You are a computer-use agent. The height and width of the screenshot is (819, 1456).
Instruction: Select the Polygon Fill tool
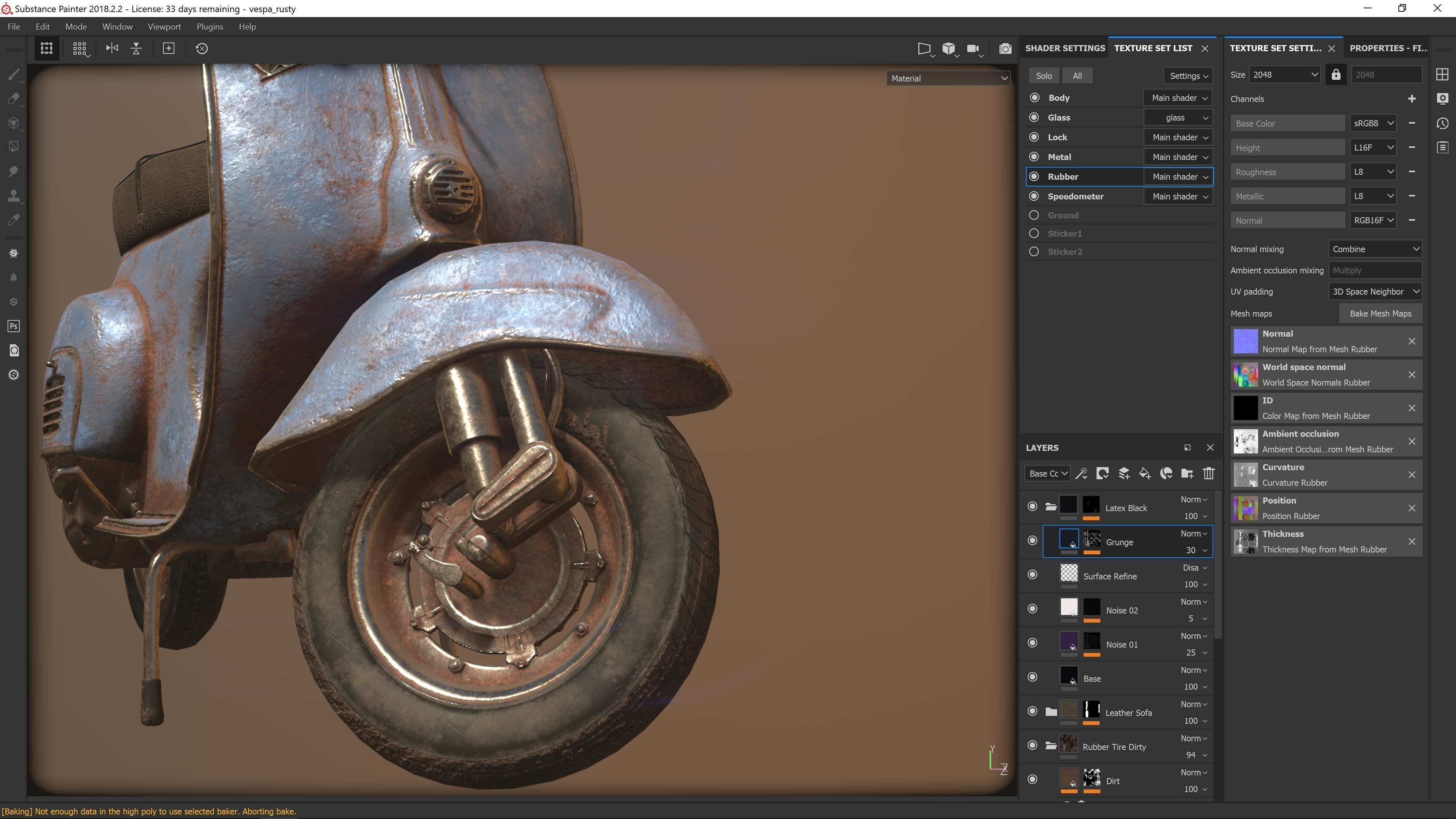coord(14,147)
